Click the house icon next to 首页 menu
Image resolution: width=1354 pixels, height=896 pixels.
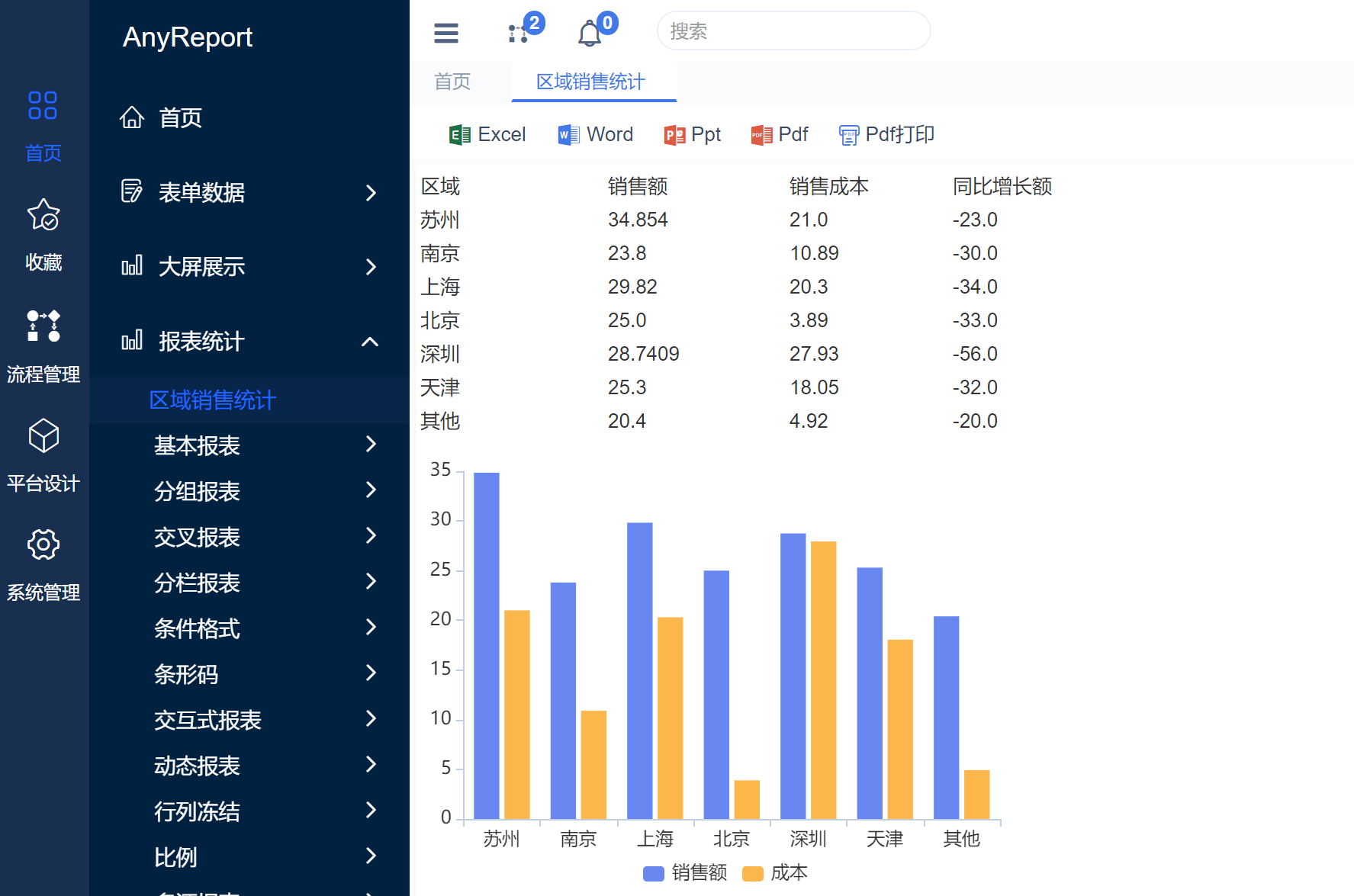pyautogui.click(x=132, y=117)
